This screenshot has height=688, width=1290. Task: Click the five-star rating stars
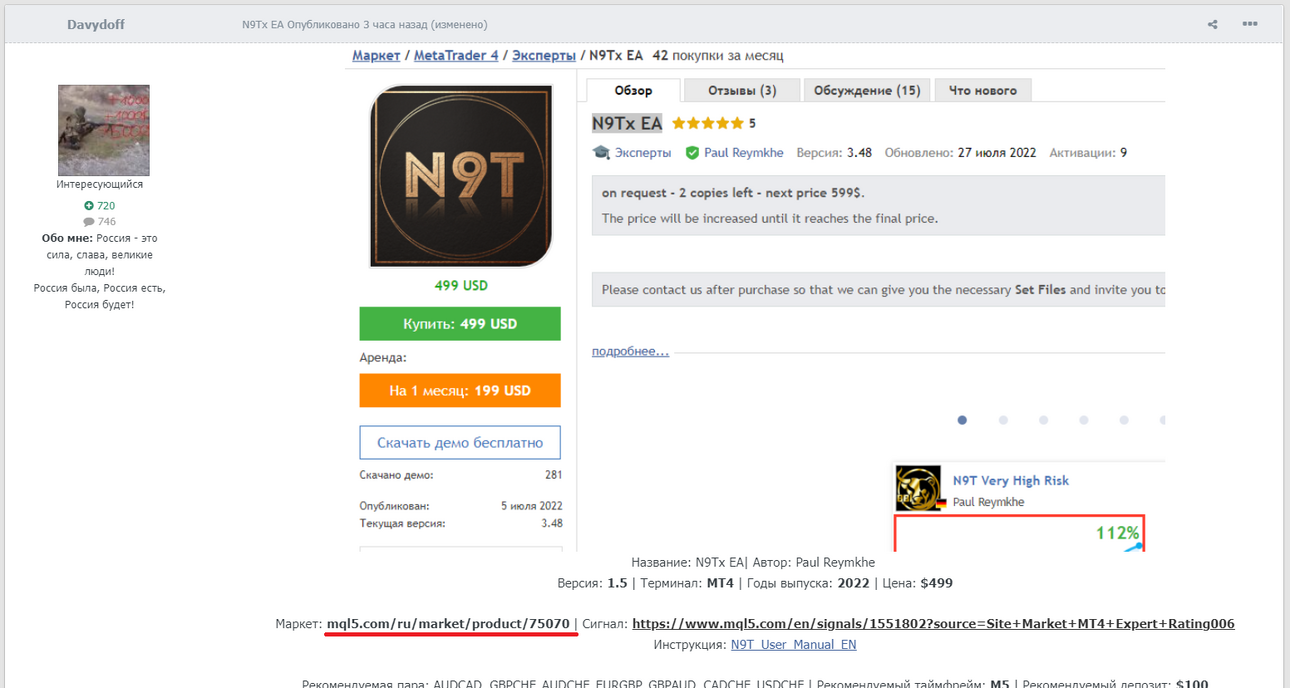pos(708,124)
